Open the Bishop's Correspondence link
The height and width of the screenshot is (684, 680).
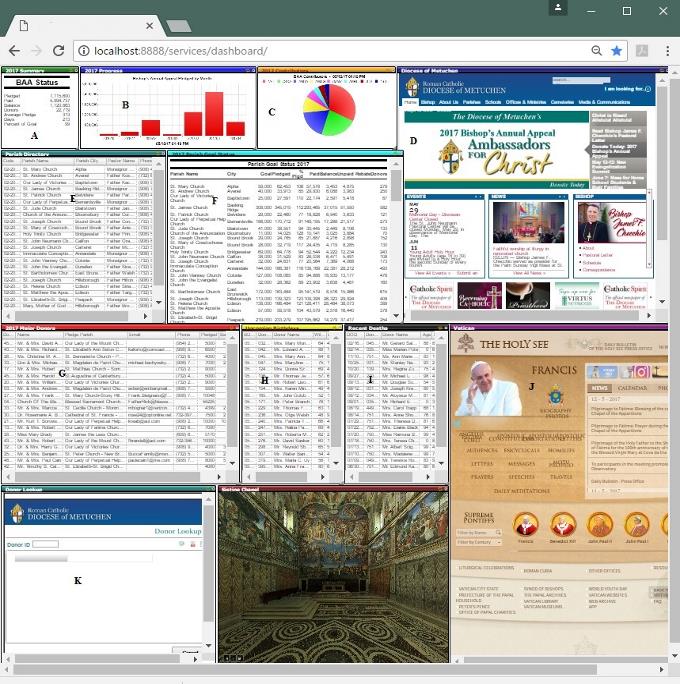click(599, 270)
